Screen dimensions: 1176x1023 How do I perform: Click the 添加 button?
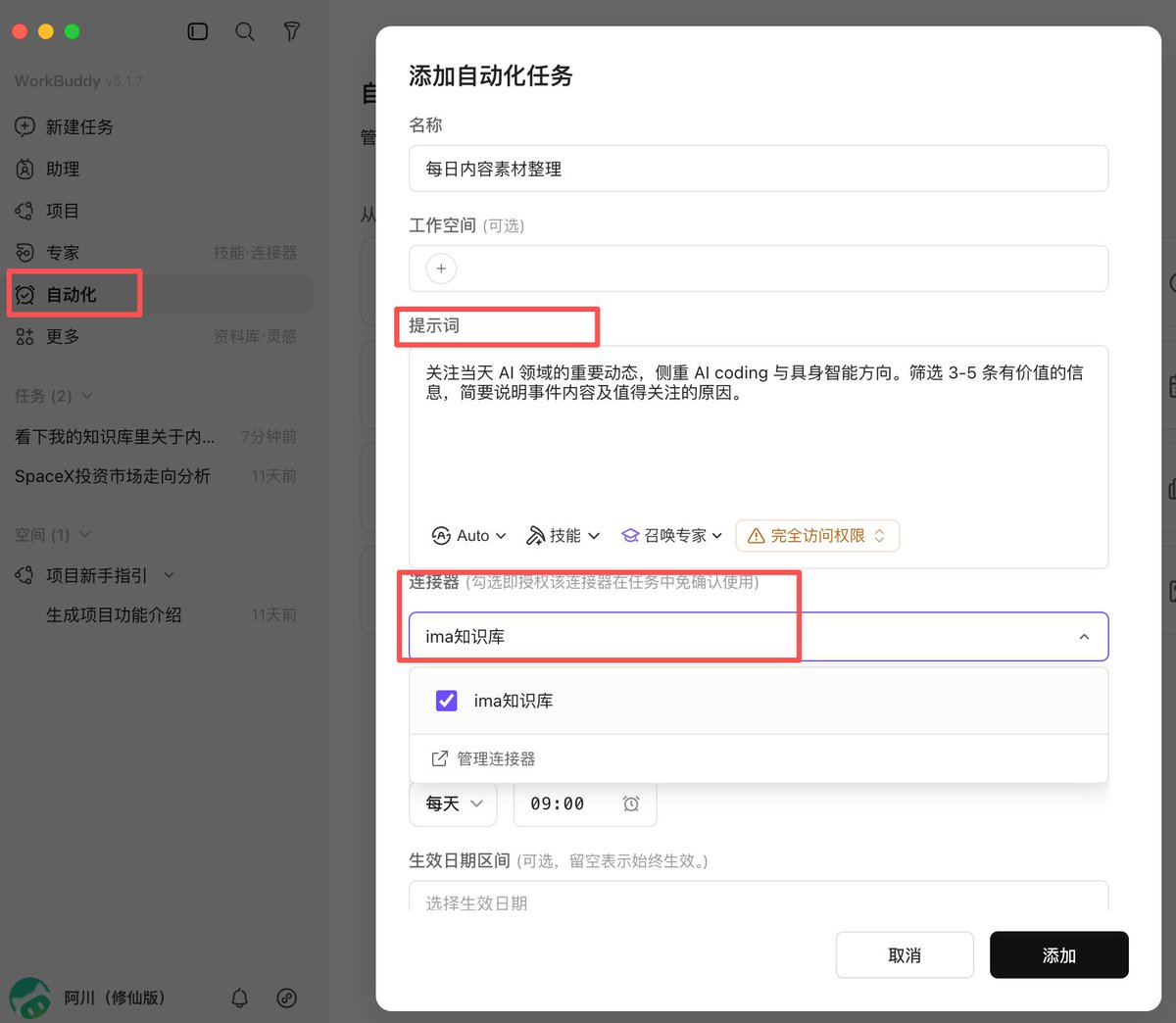[1059, 955]
